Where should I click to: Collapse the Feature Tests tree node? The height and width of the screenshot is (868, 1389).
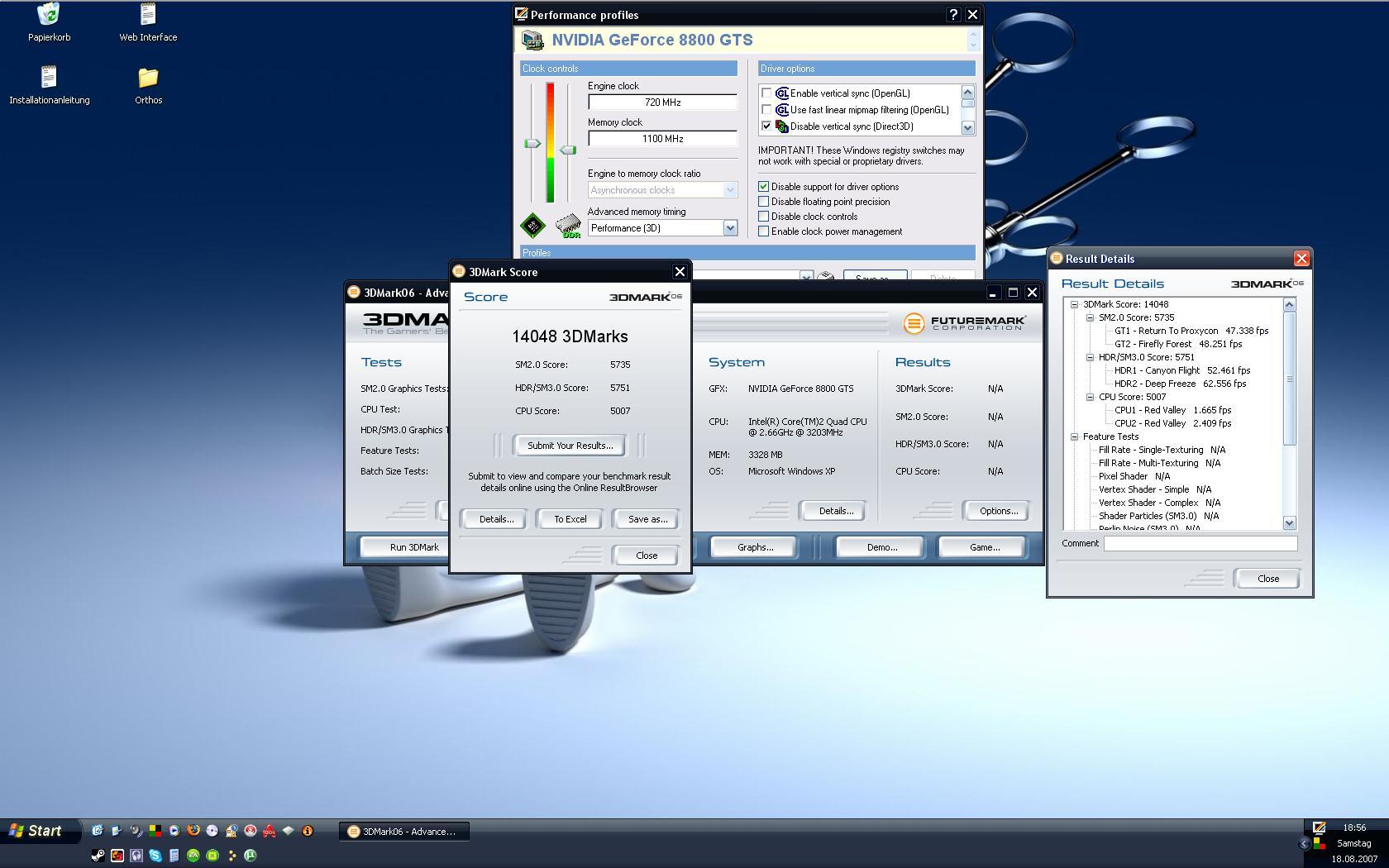(1075, 436)
